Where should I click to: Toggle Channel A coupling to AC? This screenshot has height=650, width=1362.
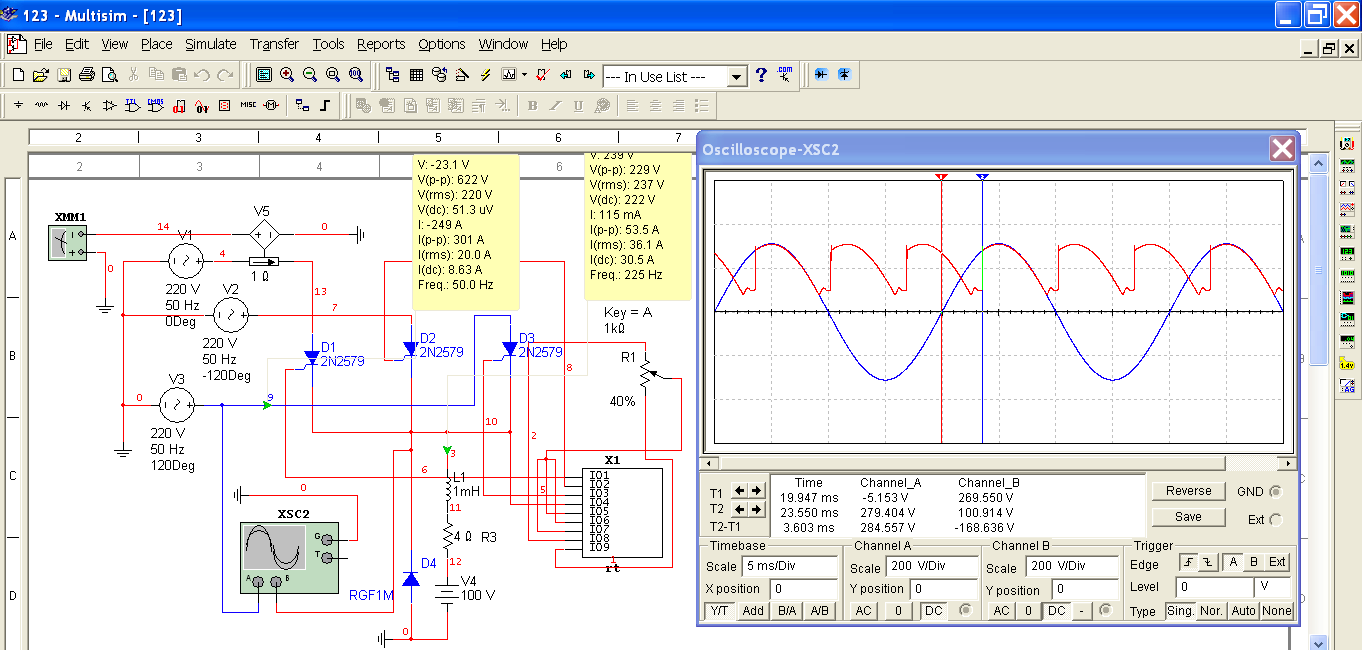coord(864,611)
